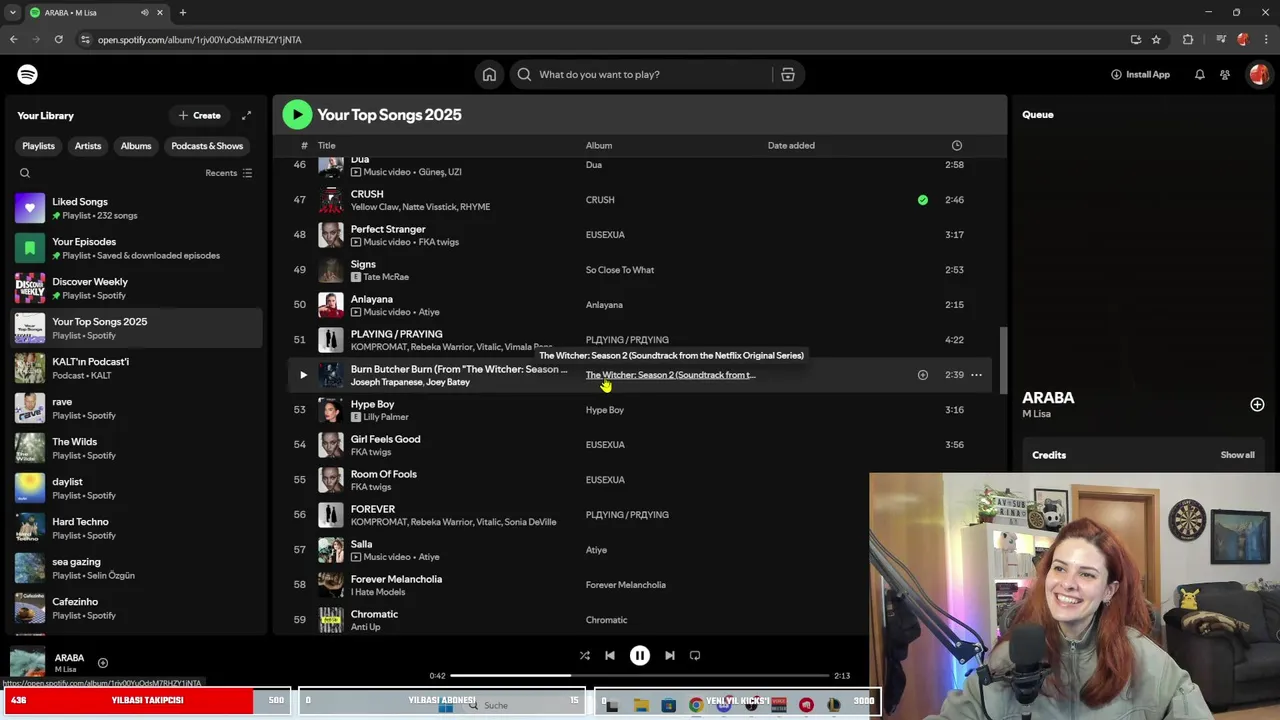Open sea gazing playlist
The width and height of the screenshot is (1280, 720).
click(x=137, y=568)
